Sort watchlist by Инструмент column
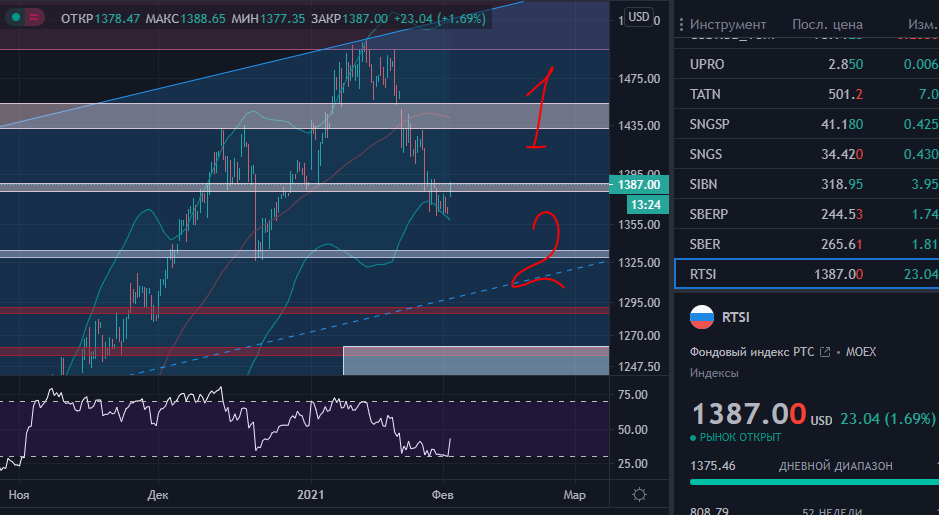Image resolution: width=939 pixels, height=515 pixels. coord(728,25)
